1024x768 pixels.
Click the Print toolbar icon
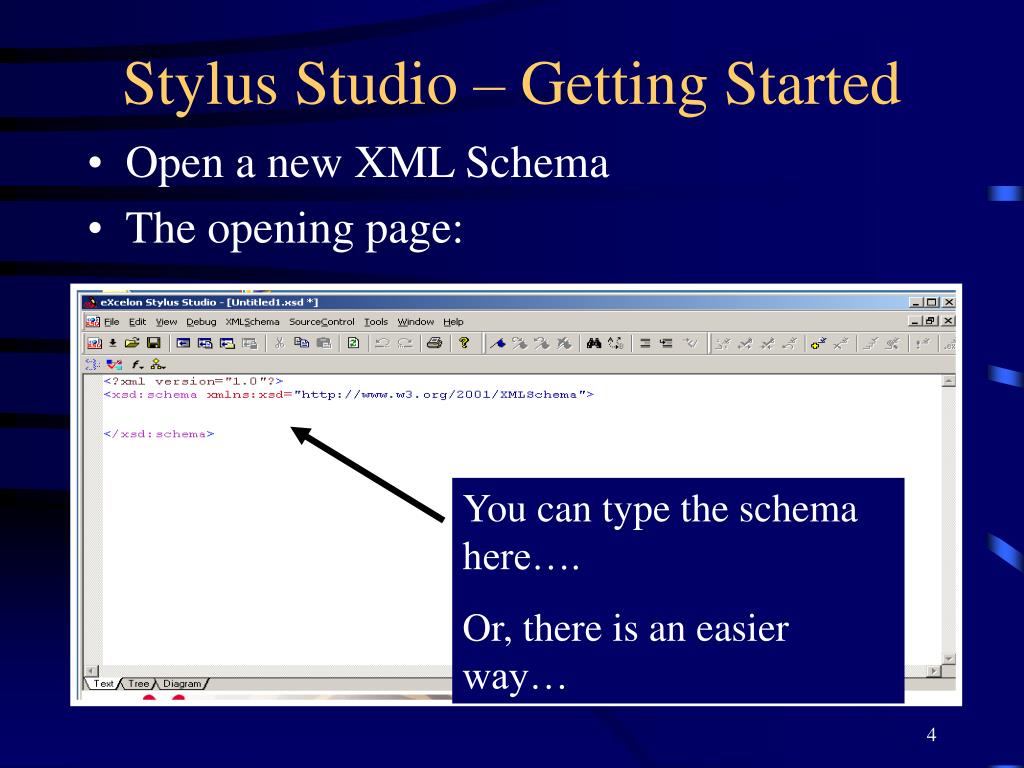tap(434, 343)
